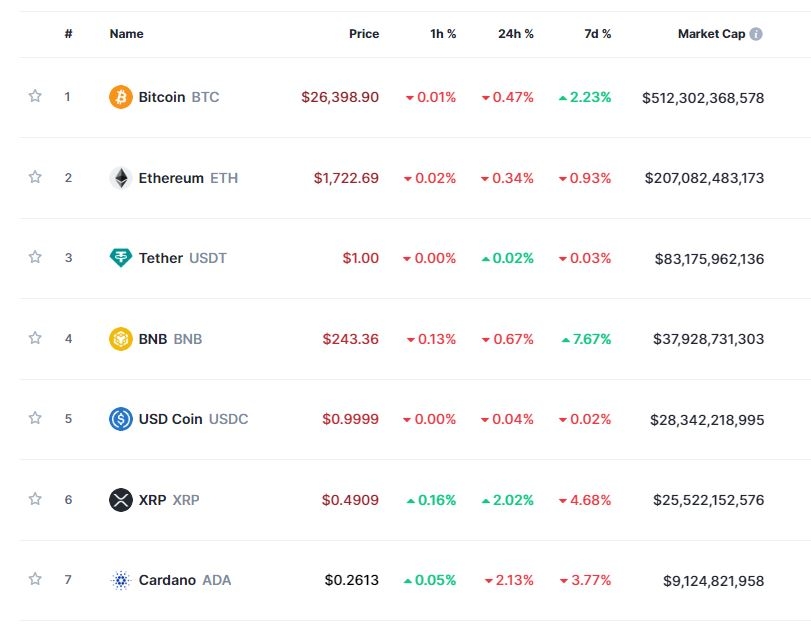Screen dimensions: 811x627
Task: Sort by Market Cap column header
Action: pos(711,34)
